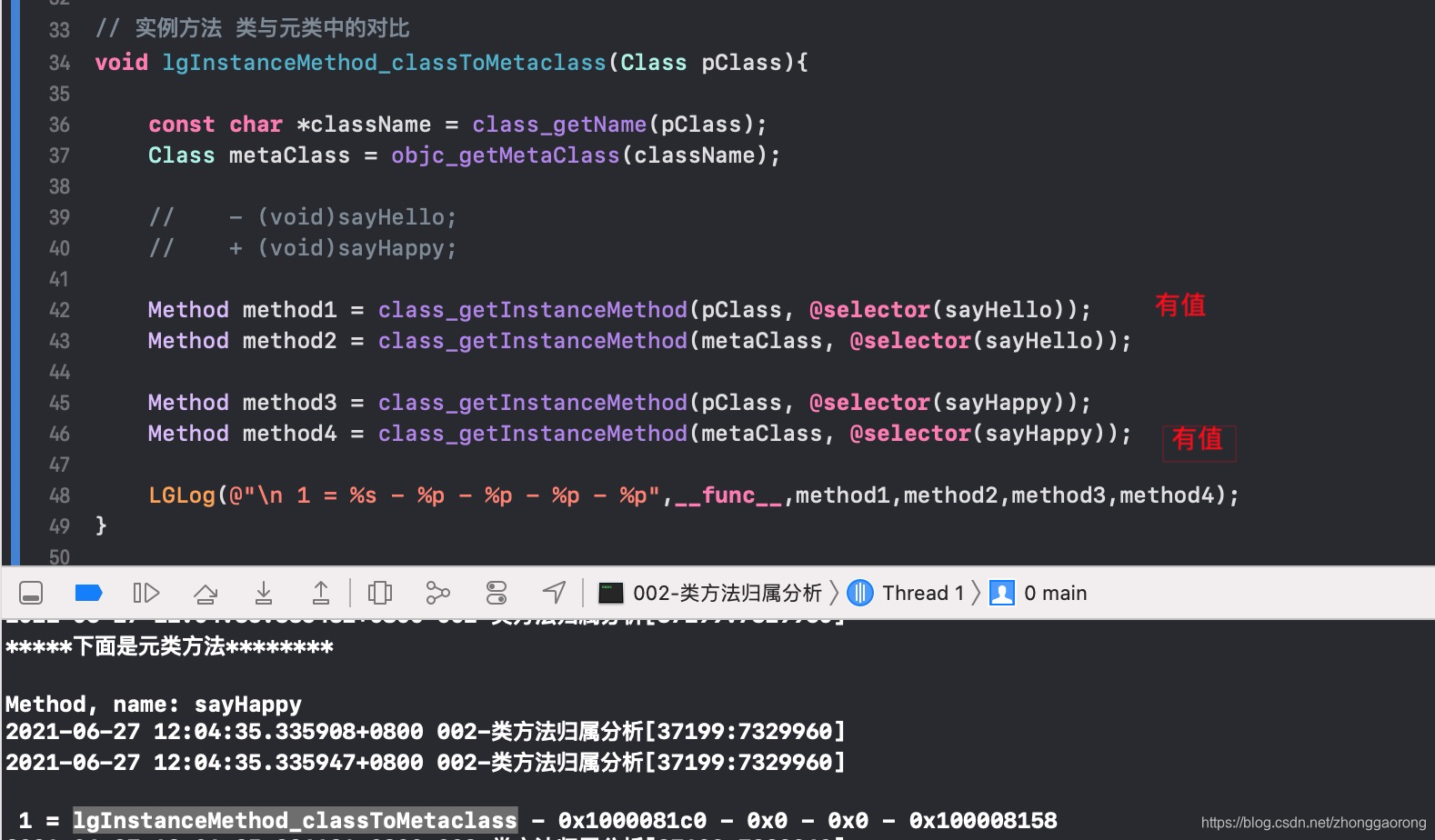Image resolution: width=1435 pixels, height=840 pixels.
Task: Select Thread 1 in the debug jump bar
Action: [x=923, y=594]
